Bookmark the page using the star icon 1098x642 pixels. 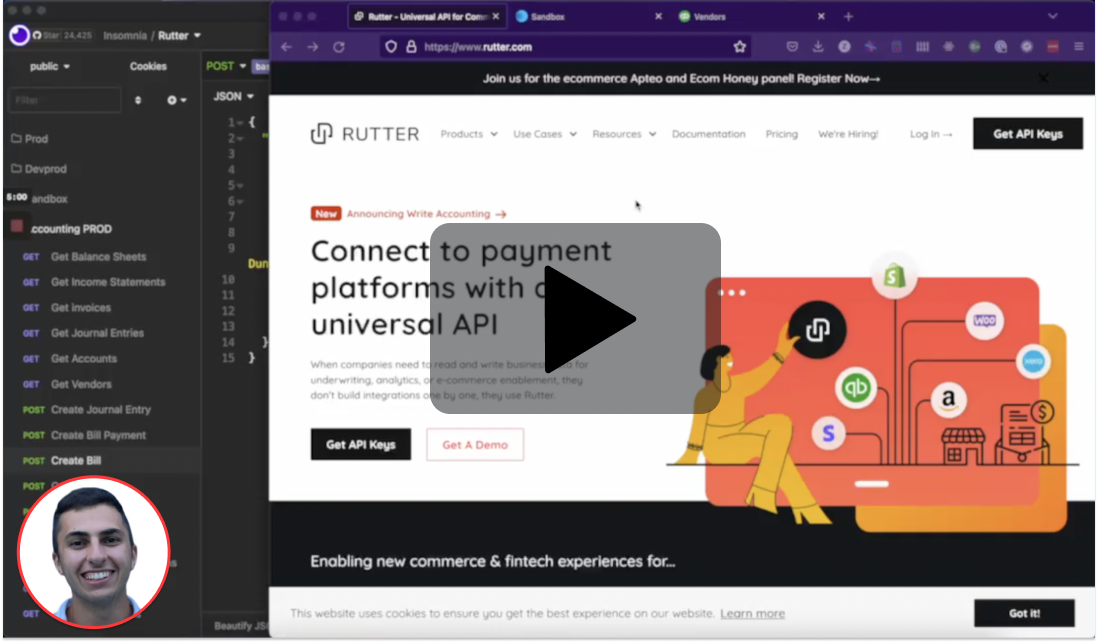pos(738,46)
